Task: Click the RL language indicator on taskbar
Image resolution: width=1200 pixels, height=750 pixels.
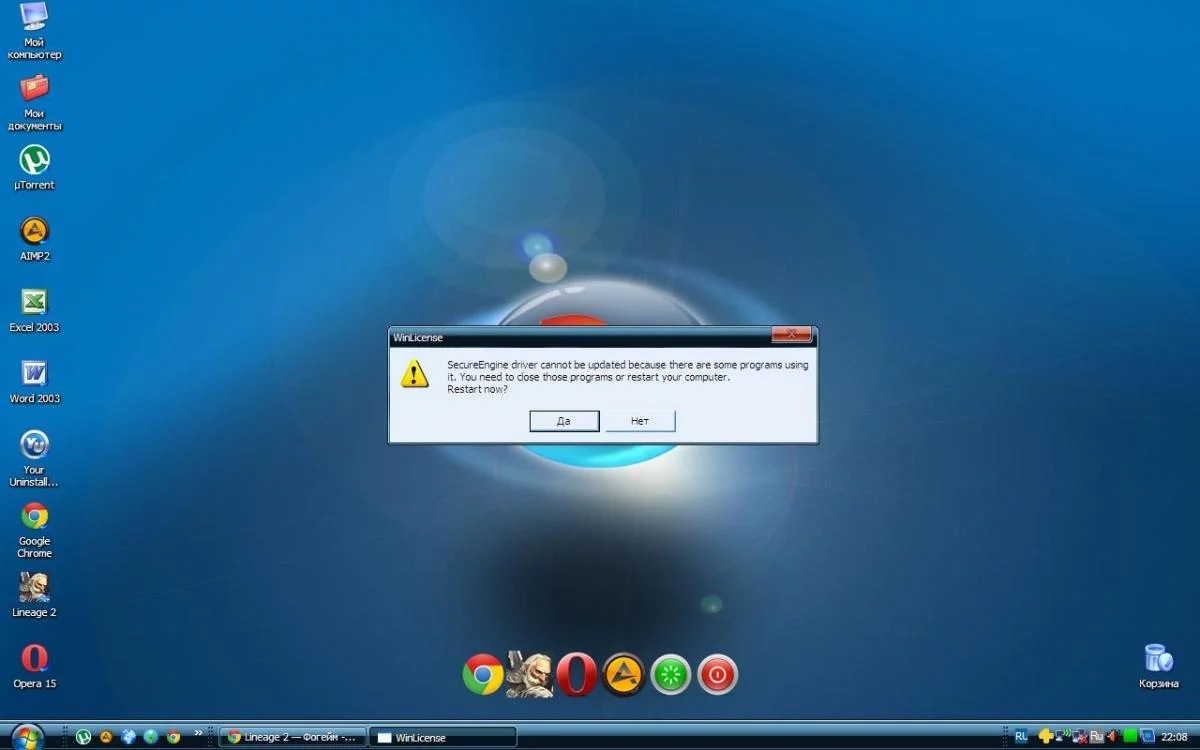Action: (1021, 736)
